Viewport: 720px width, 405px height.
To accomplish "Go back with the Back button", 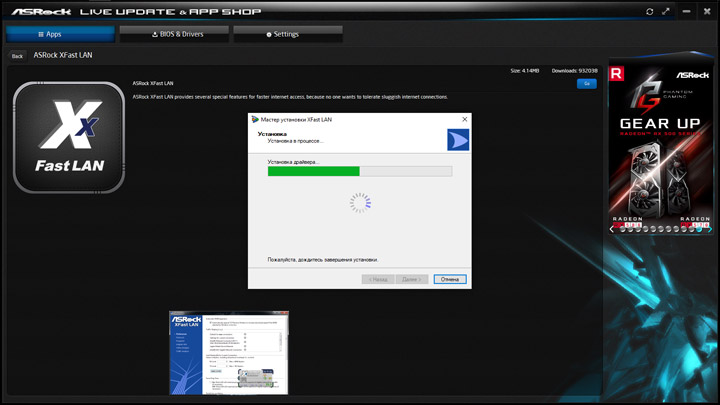I will pyautogui.click(x=17, y=56).
